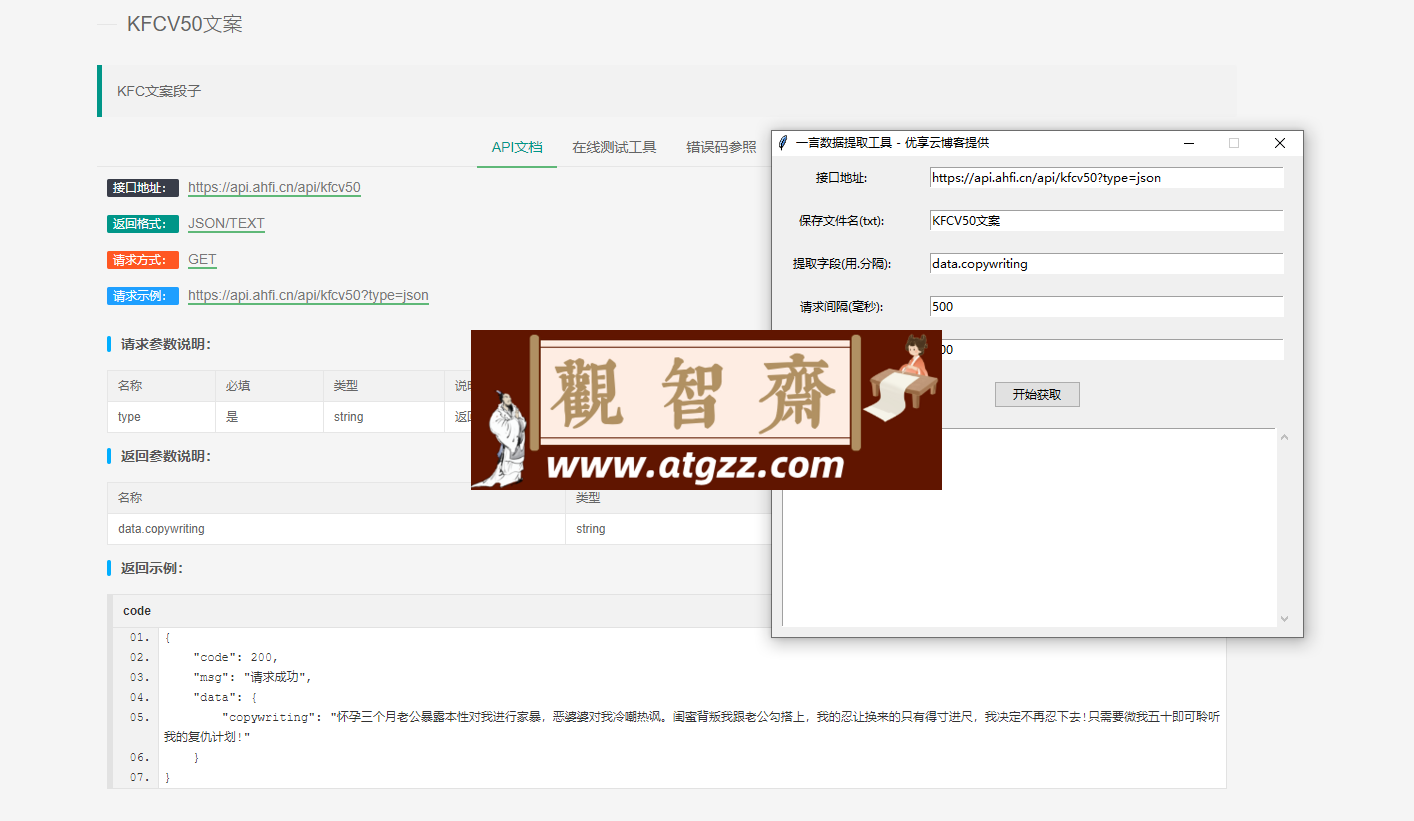Minimize the 一言数据提取工具 window

tap(1189, 143)
